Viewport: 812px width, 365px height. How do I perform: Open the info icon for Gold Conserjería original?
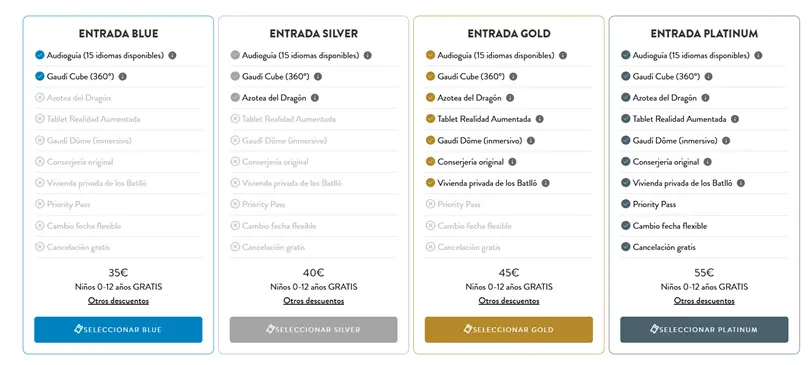512,162
